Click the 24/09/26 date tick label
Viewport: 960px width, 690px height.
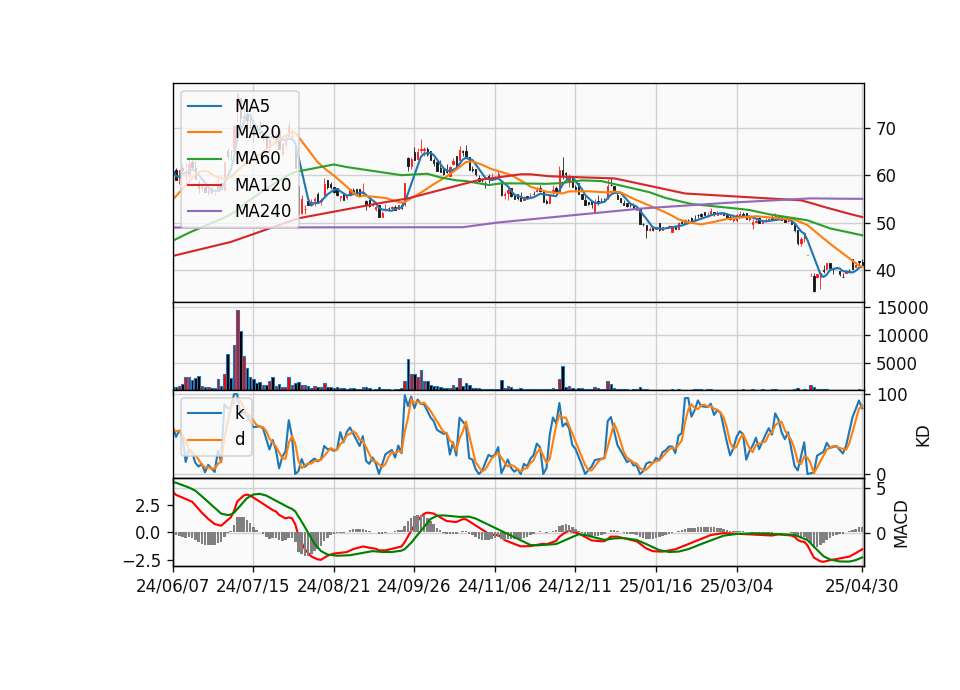coord(414,586)
